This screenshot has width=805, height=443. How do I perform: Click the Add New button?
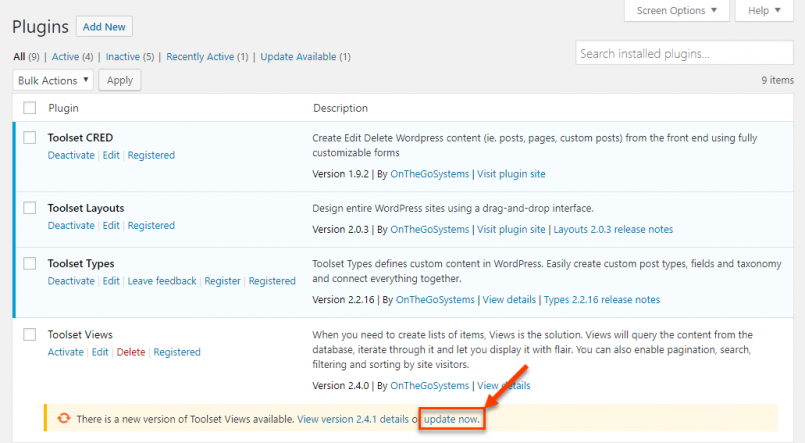[x=104, y=27]
